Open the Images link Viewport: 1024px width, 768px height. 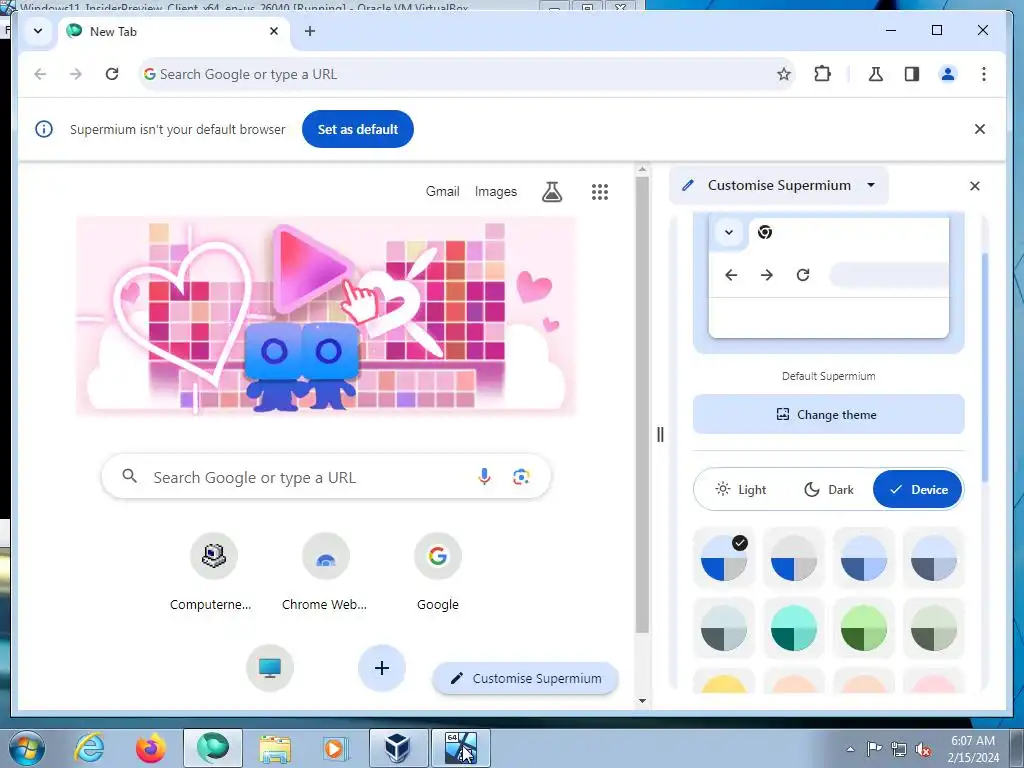pos(496,191)
